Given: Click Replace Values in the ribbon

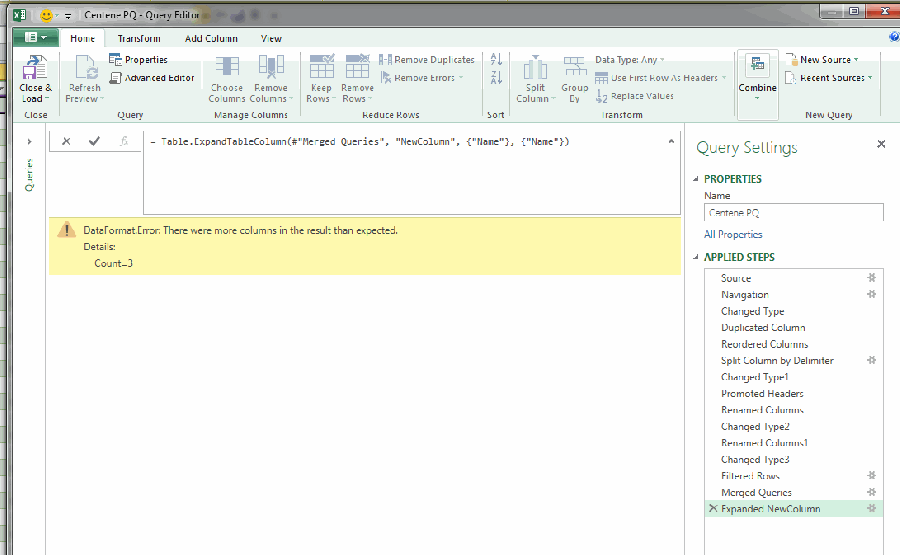Looking at the screenshot, I should (x=635, y=96).
